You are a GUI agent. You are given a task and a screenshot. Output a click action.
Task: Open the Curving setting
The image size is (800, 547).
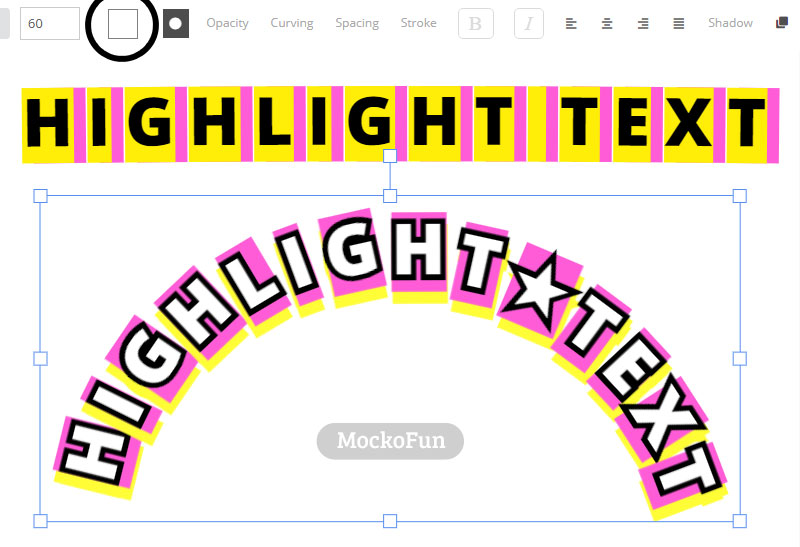[x=292, y=23]
